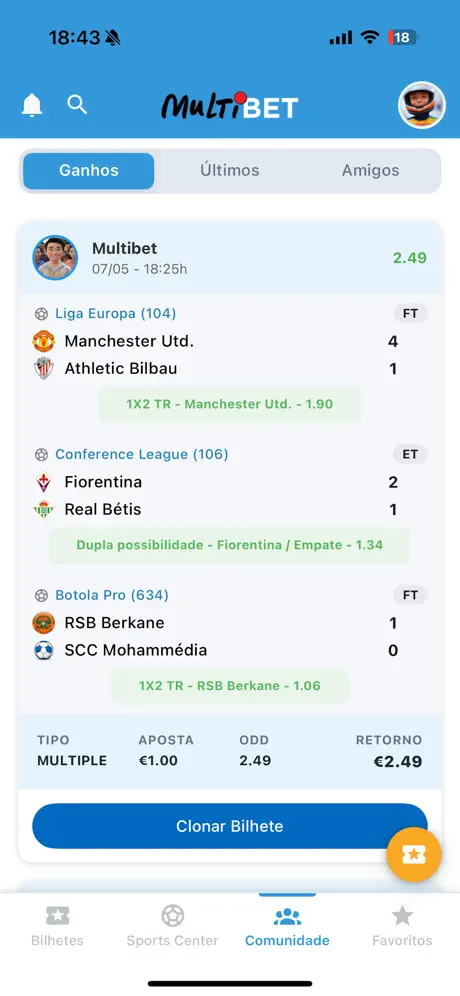Viewport: 460px width, 996px height.
Task: Switch to the Últimos tab
Action: click(x=230, y=170)
